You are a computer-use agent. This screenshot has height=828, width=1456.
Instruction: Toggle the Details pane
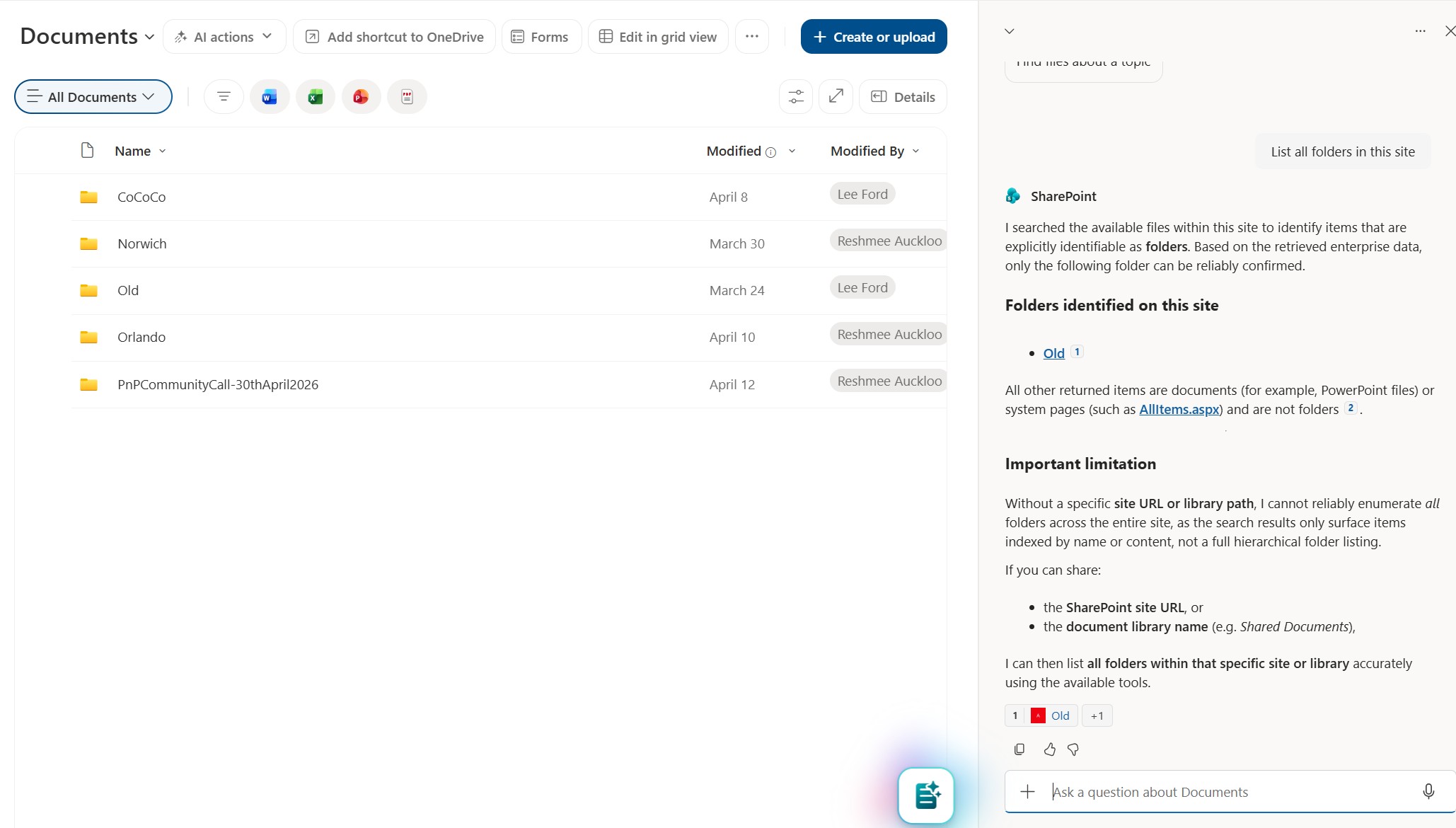click(x=903, y=96)
